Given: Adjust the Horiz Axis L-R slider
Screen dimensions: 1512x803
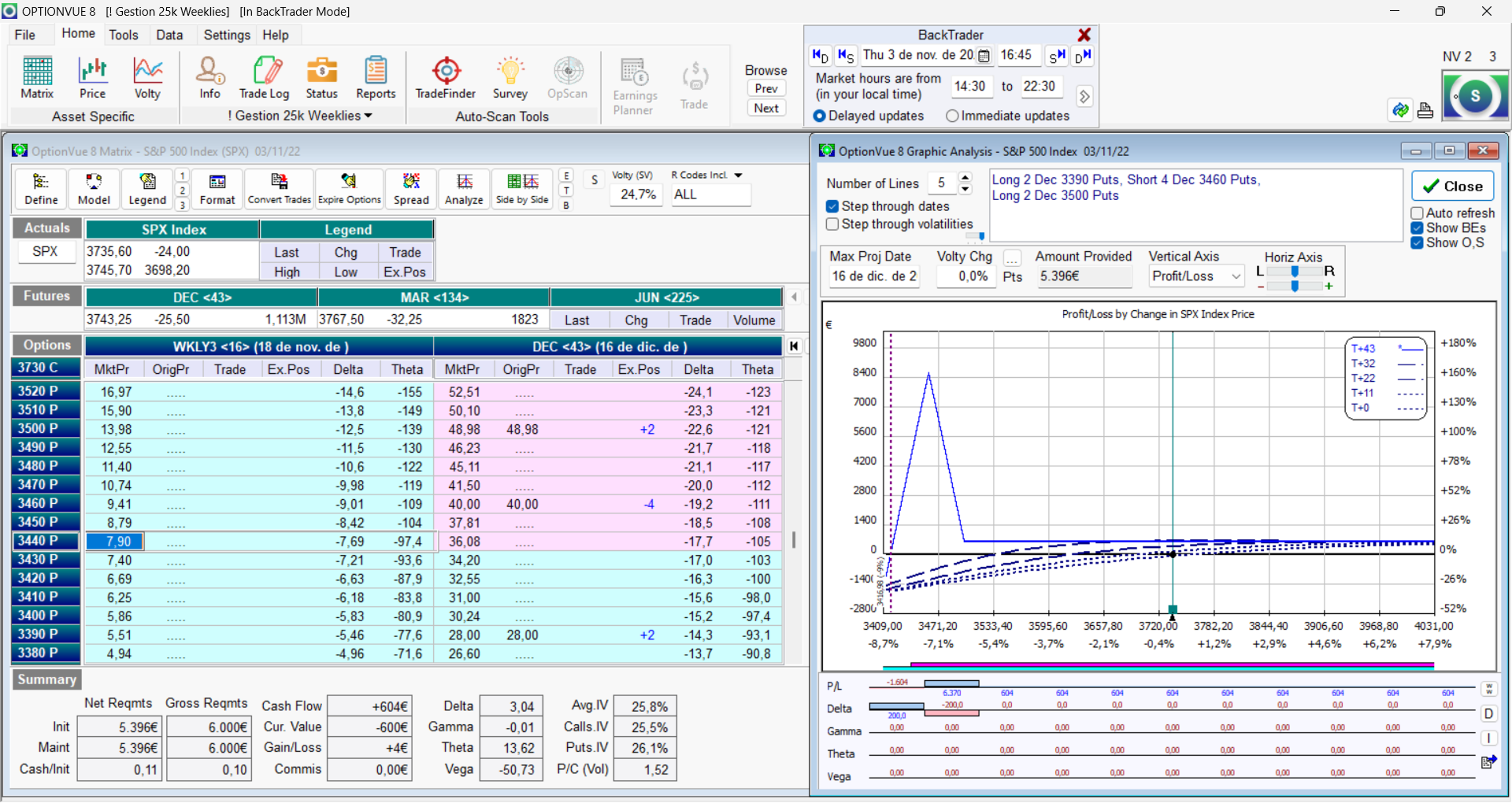Looking at the screenshot, I should click(1294, 271).
